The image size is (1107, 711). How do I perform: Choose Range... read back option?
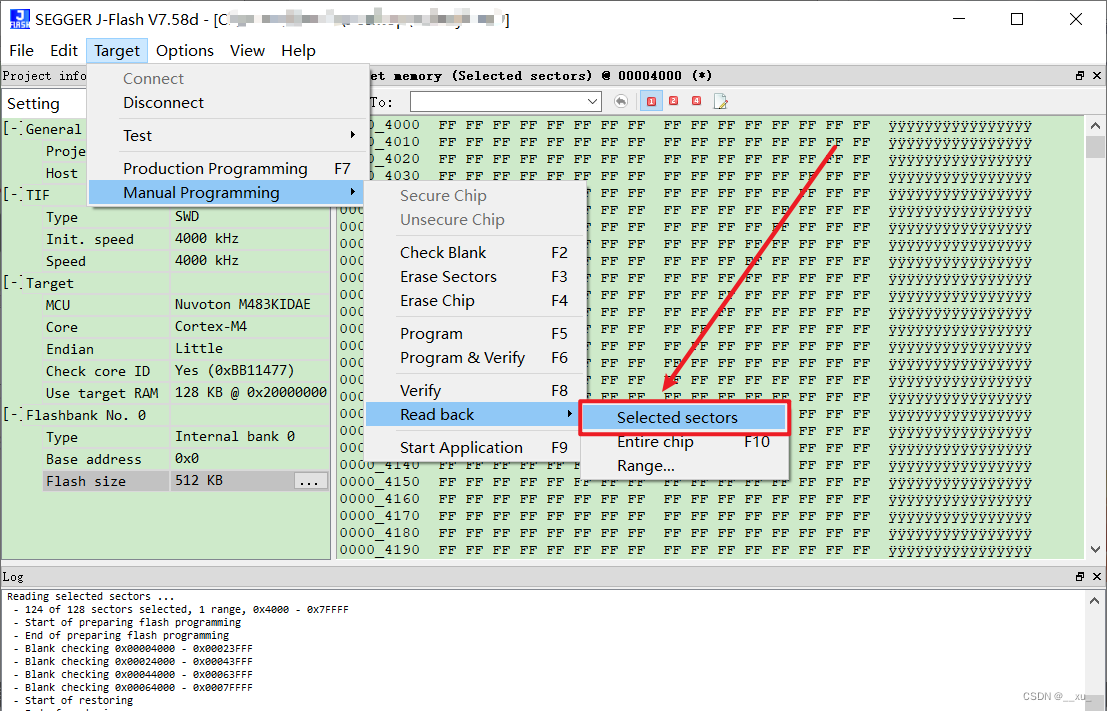point(683,466)
